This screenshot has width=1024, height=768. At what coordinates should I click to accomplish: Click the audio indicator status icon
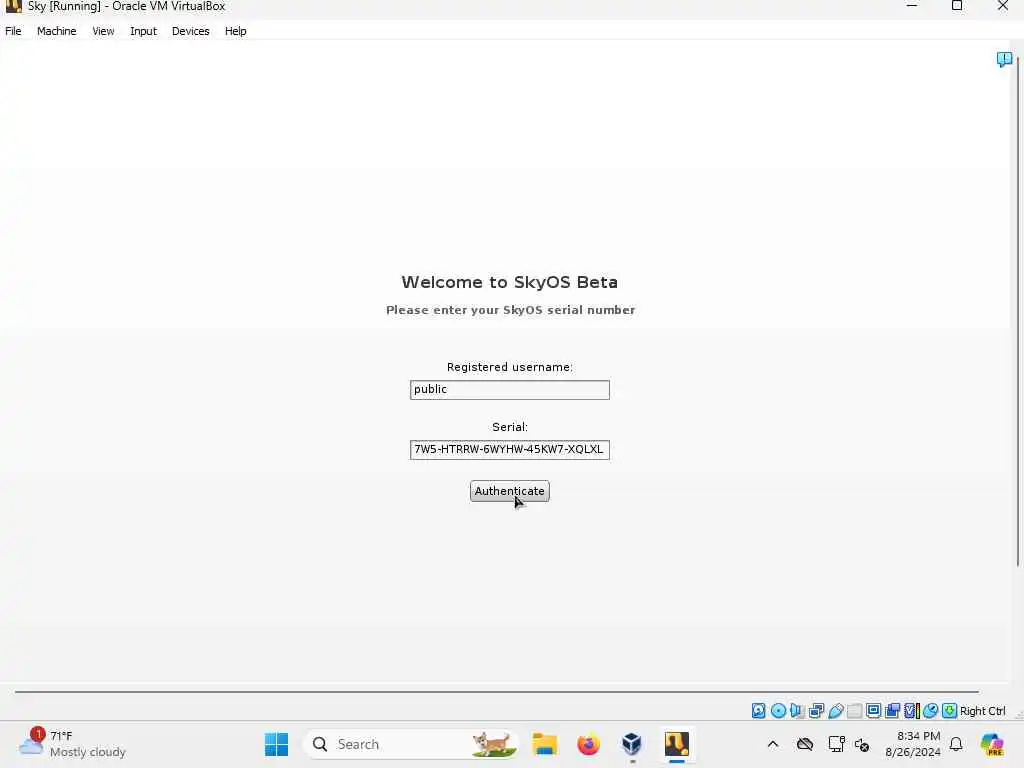pos(797,711)
